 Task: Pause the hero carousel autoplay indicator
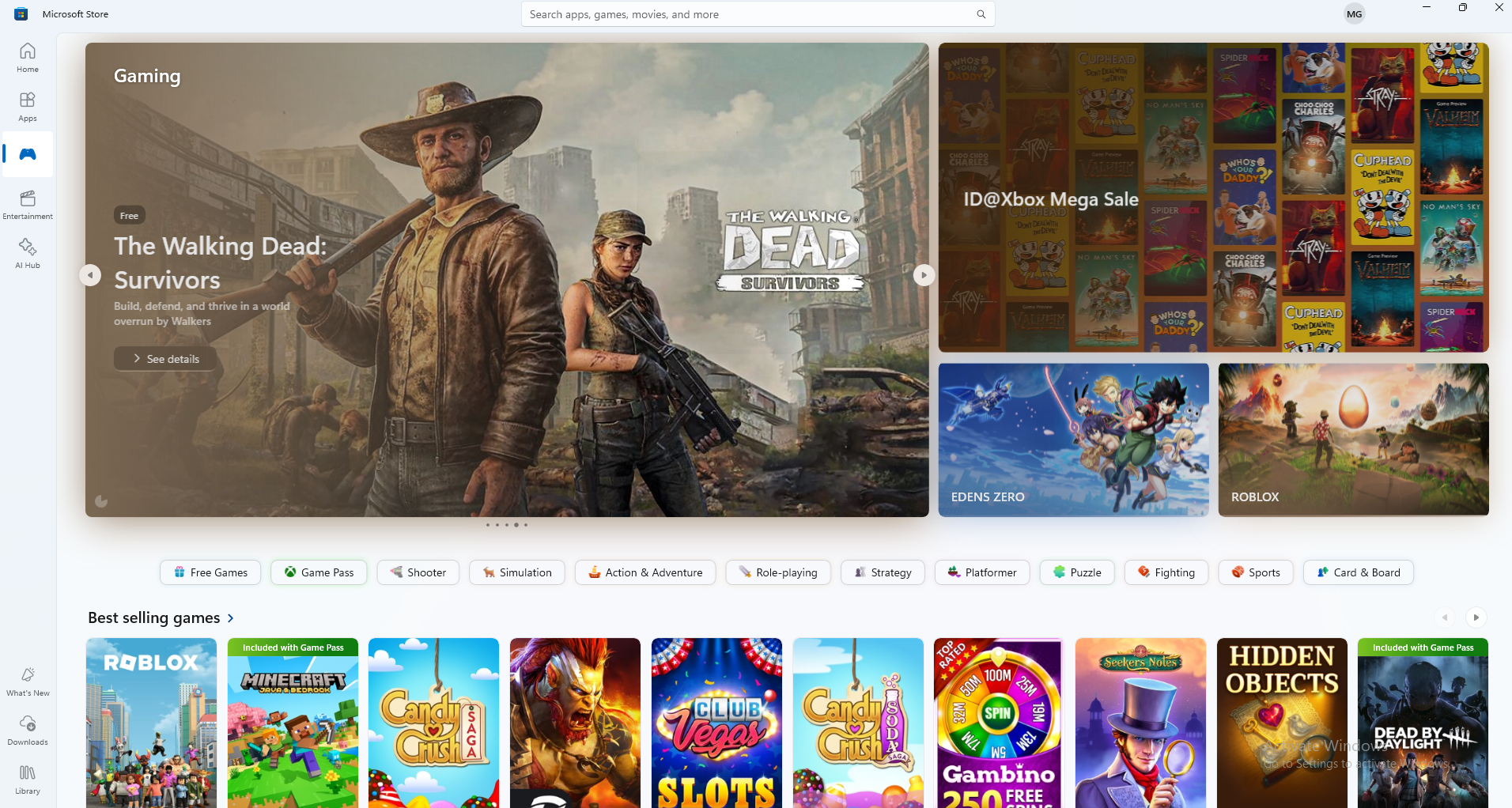click(101, 500)
